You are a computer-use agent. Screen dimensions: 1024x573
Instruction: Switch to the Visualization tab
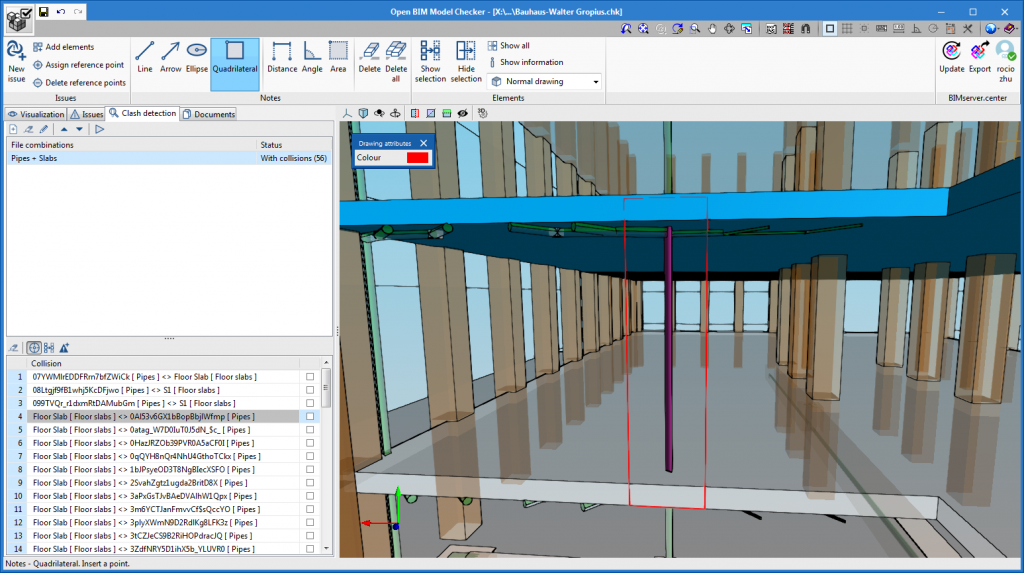click(36, 114)
